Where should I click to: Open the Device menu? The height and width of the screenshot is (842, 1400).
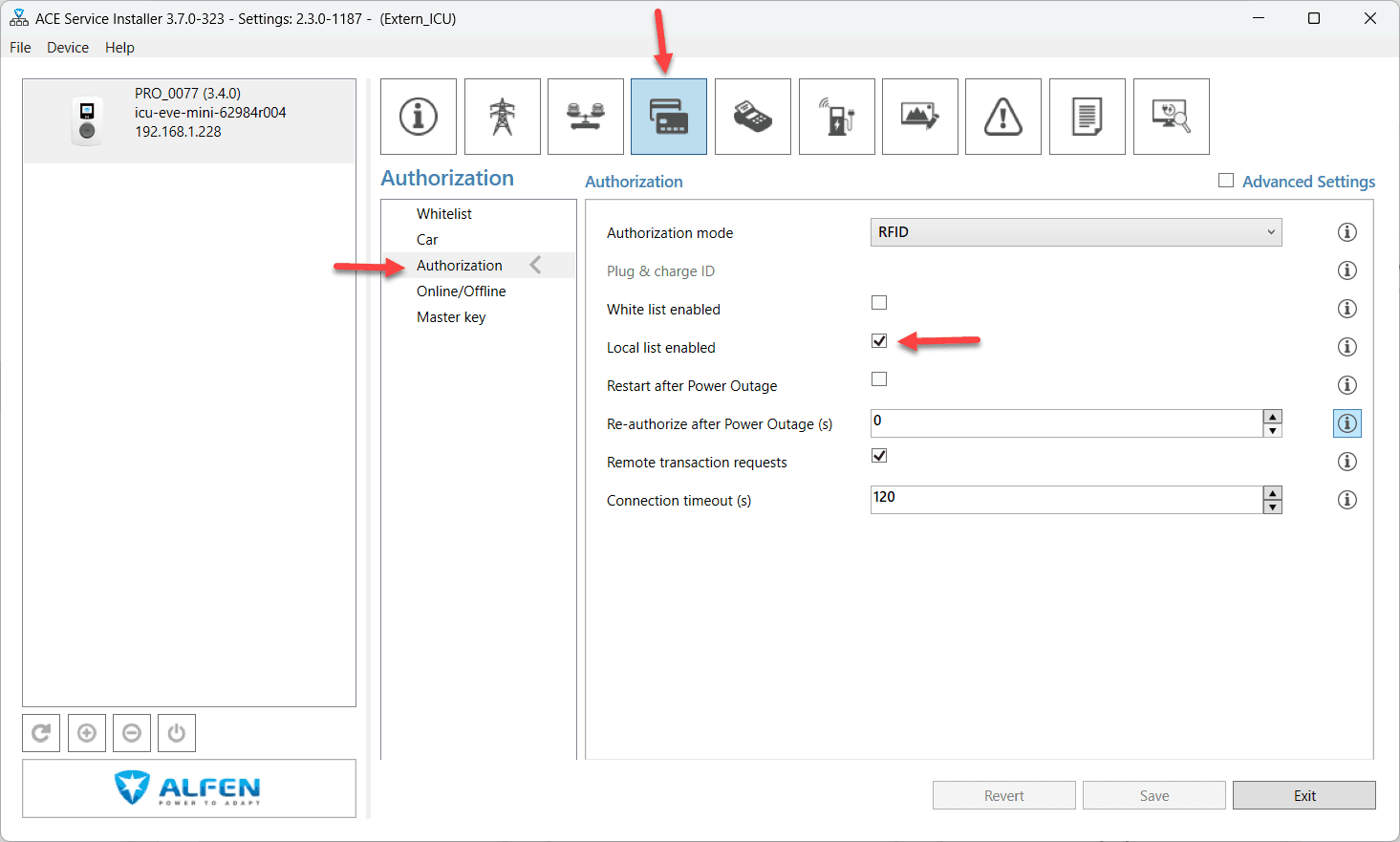click(x=68, y=48)
